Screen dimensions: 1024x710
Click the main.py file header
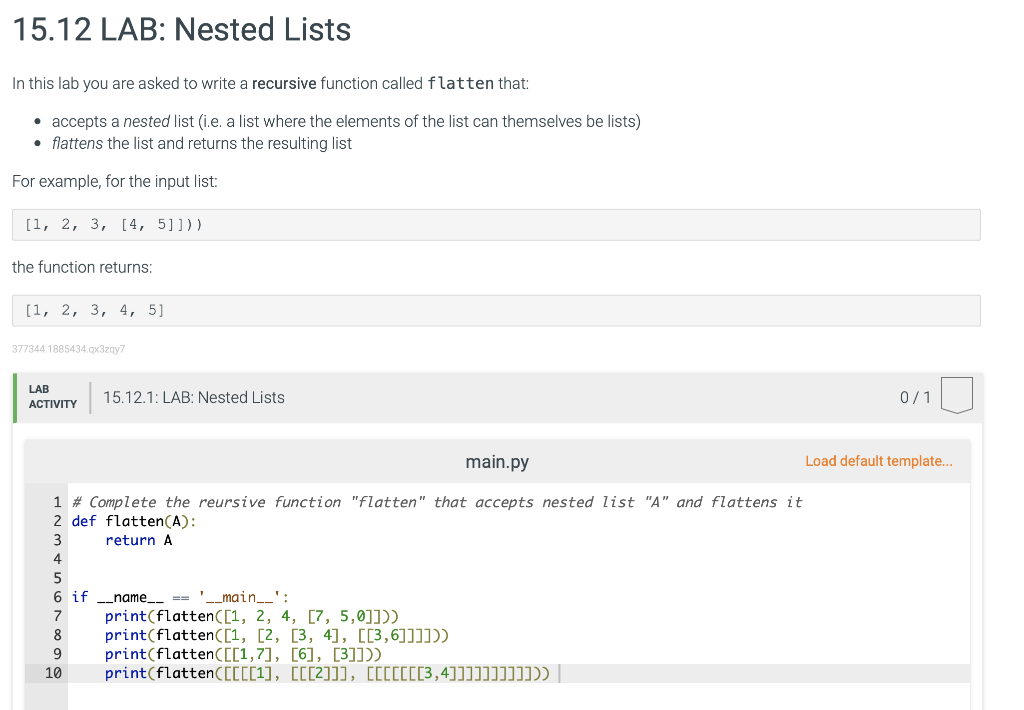click(x=497, y=461)
